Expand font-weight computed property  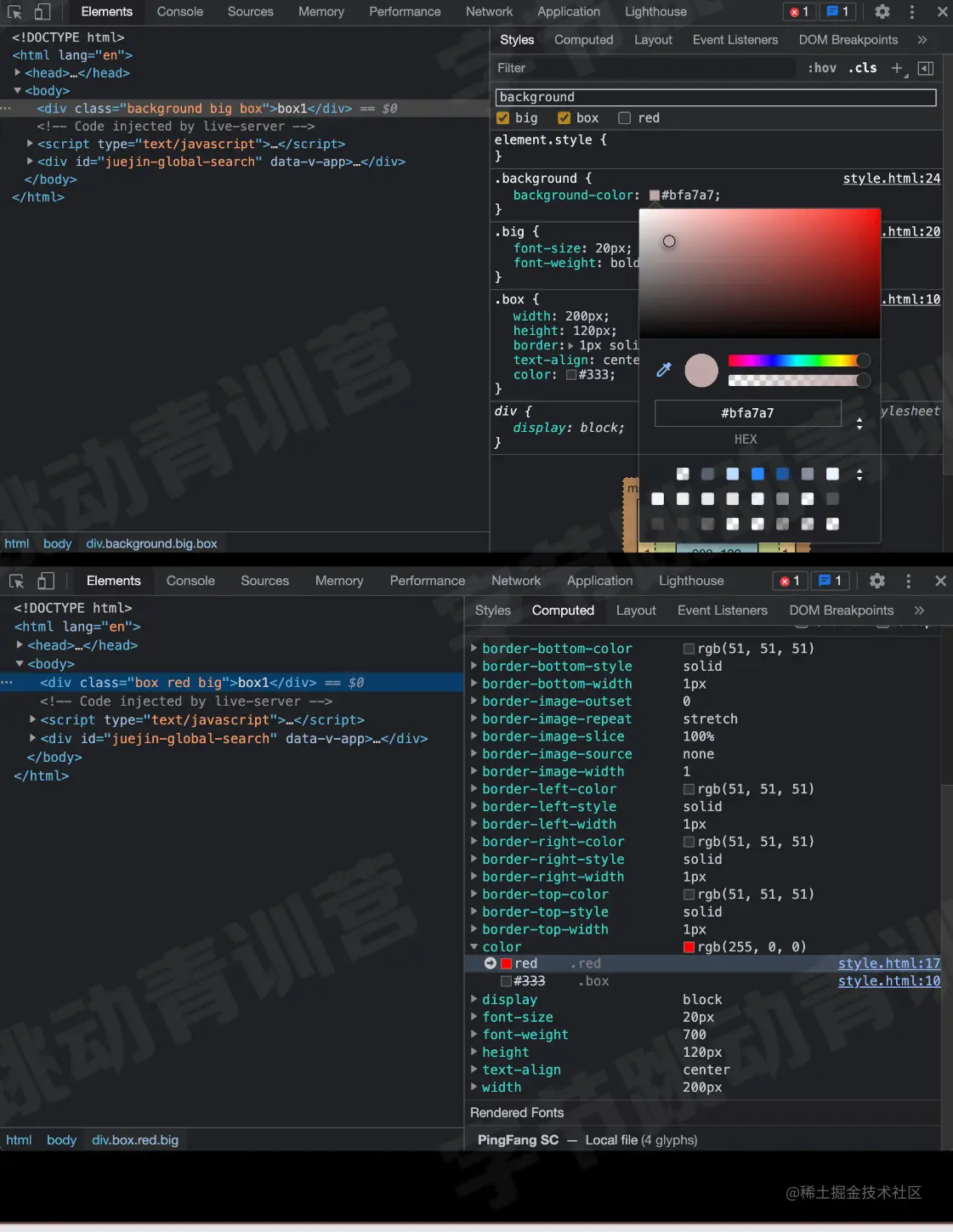[x=474, y=1035]
